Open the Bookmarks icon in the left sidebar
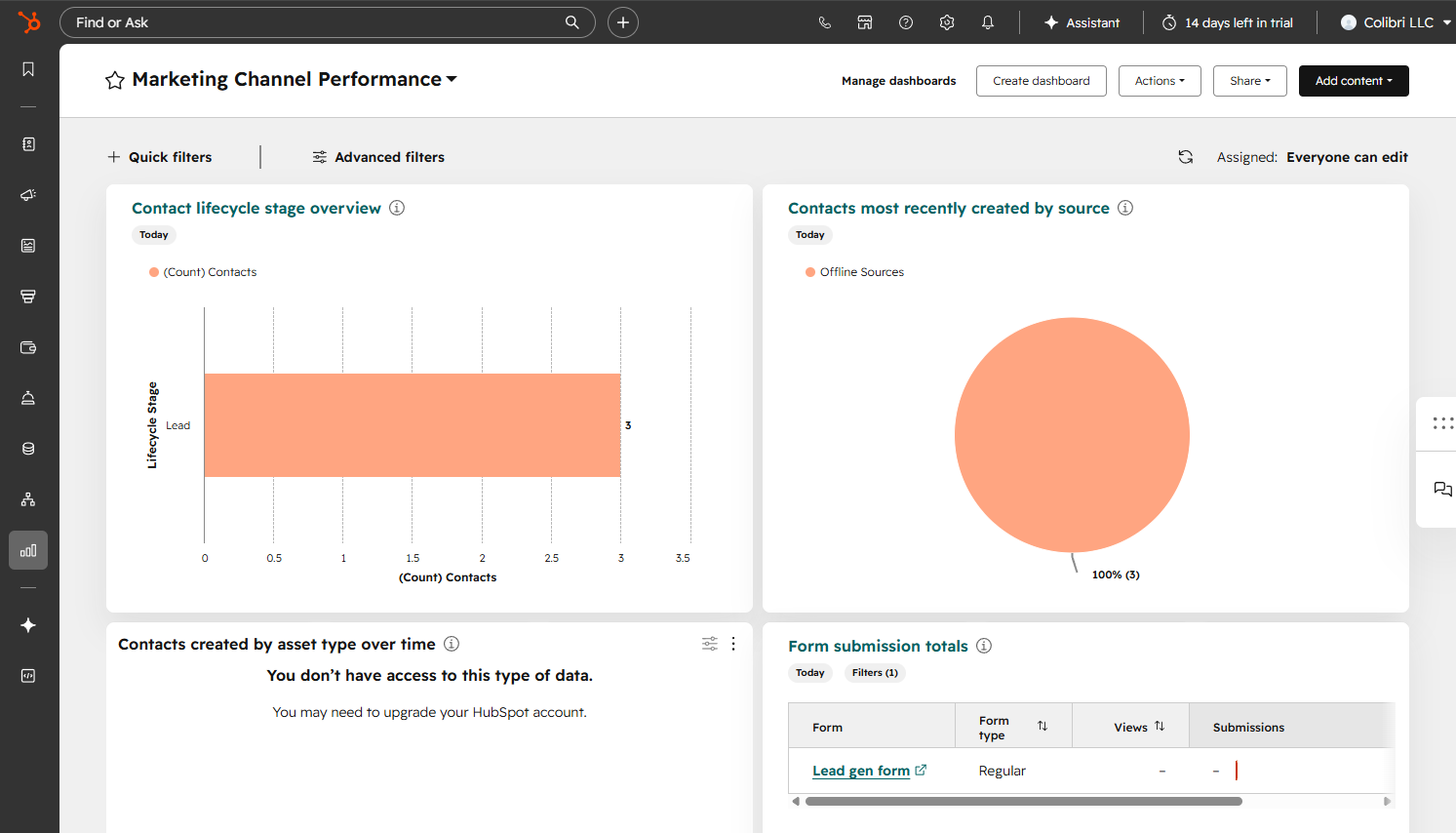Image resolution: width=1456 pixels, height=833 pixels. [28, 68]
